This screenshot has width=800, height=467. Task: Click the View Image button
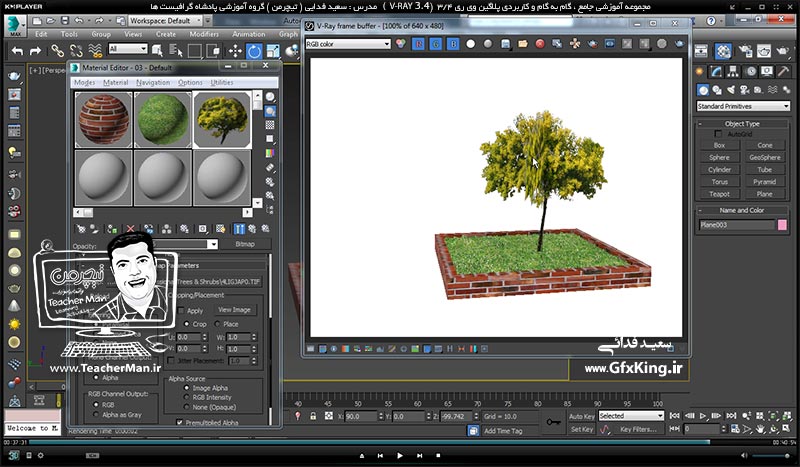pos(234,309)
